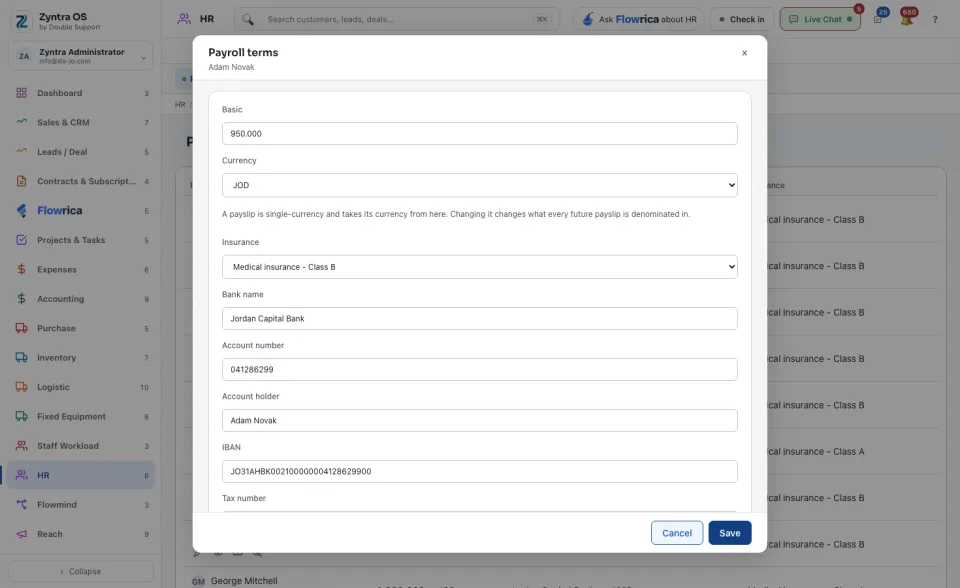Screen dimensions: 960x588
Task: Click the Logistic truck icon
Action: [x=21, y=386]
